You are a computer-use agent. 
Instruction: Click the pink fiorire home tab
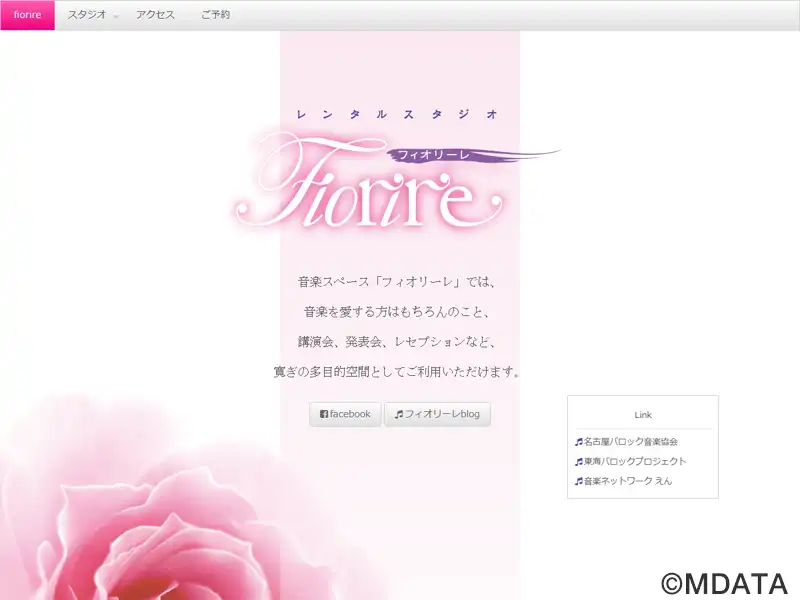coord(27,15)
